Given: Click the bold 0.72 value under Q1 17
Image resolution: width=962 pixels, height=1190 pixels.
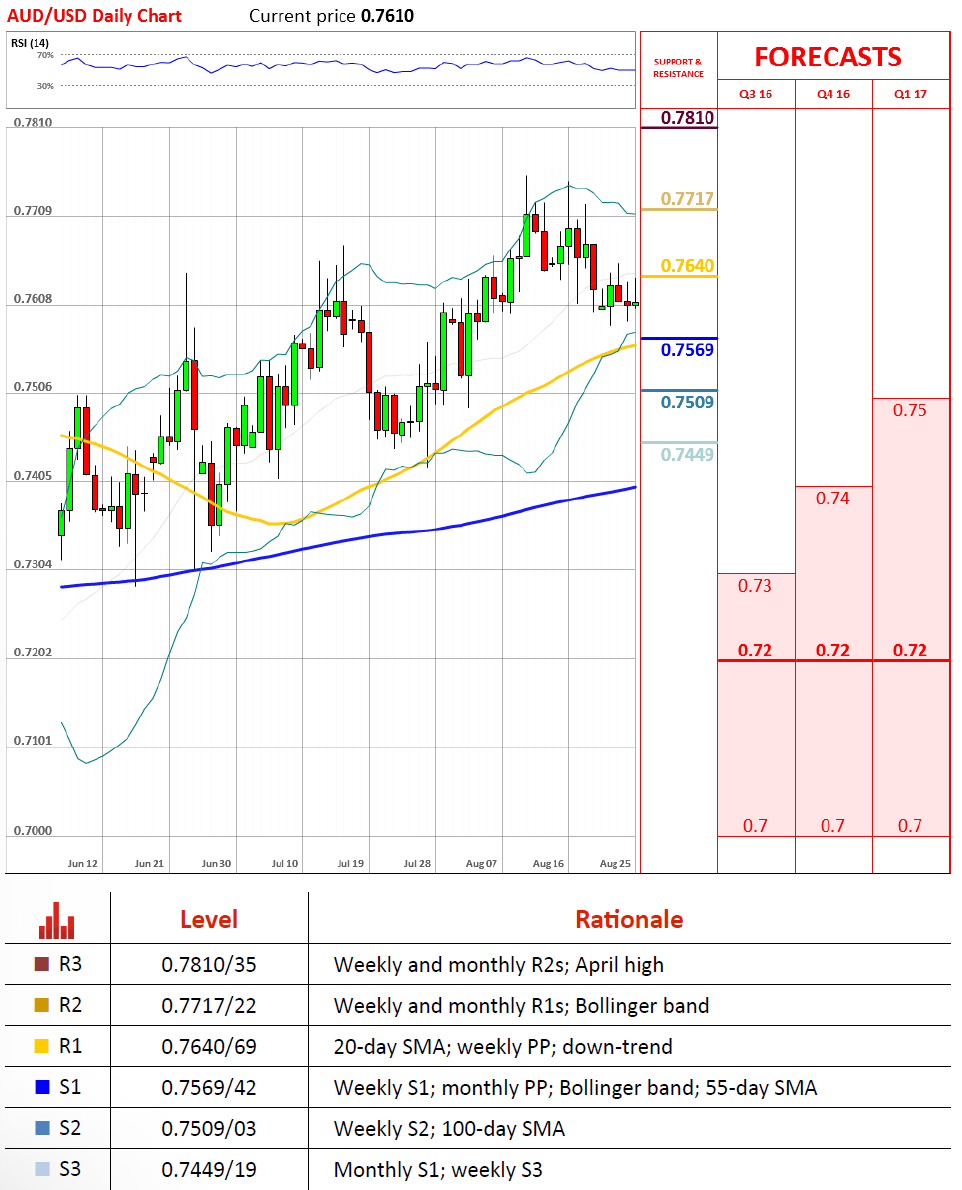Looking at the screenshot, I should point(910,650).
